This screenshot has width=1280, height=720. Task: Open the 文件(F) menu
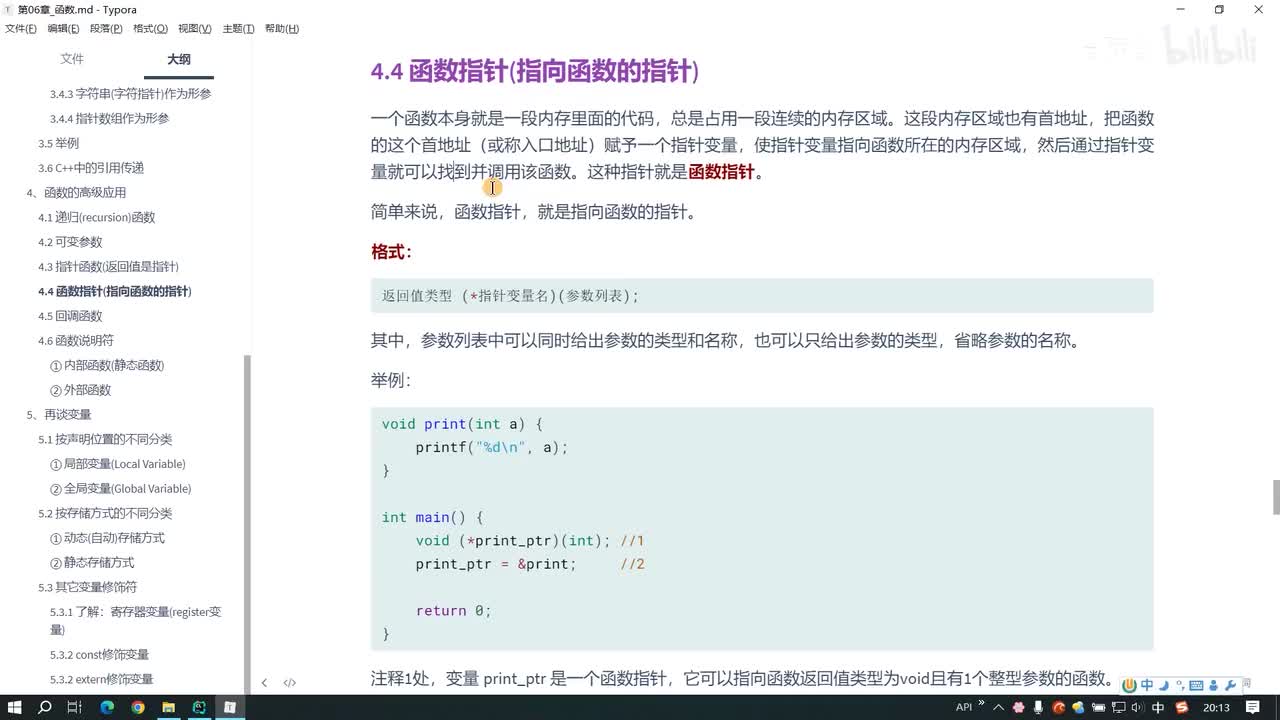click(x=21, y=29)
